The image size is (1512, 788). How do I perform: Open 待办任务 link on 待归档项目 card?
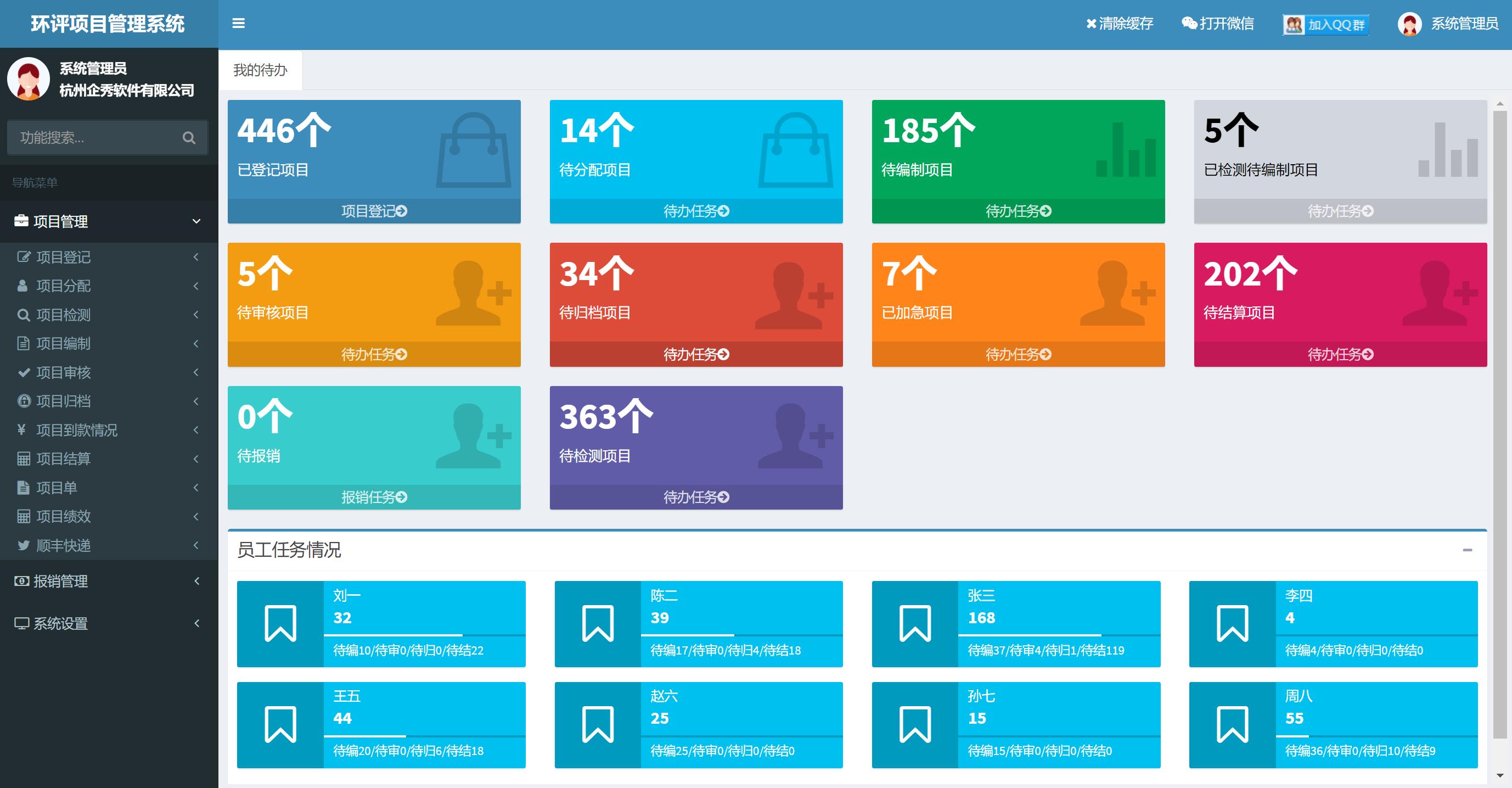click(x=696, y=354)
